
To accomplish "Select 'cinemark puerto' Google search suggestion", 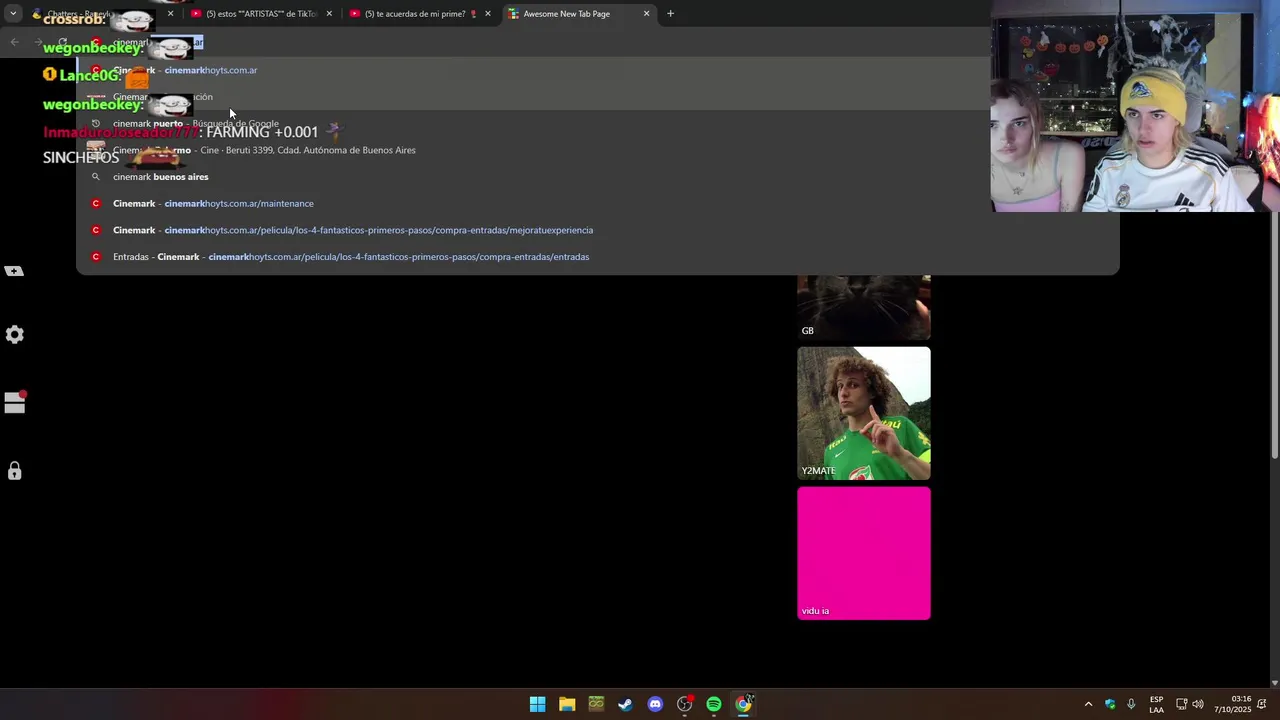I will (598, 123).
